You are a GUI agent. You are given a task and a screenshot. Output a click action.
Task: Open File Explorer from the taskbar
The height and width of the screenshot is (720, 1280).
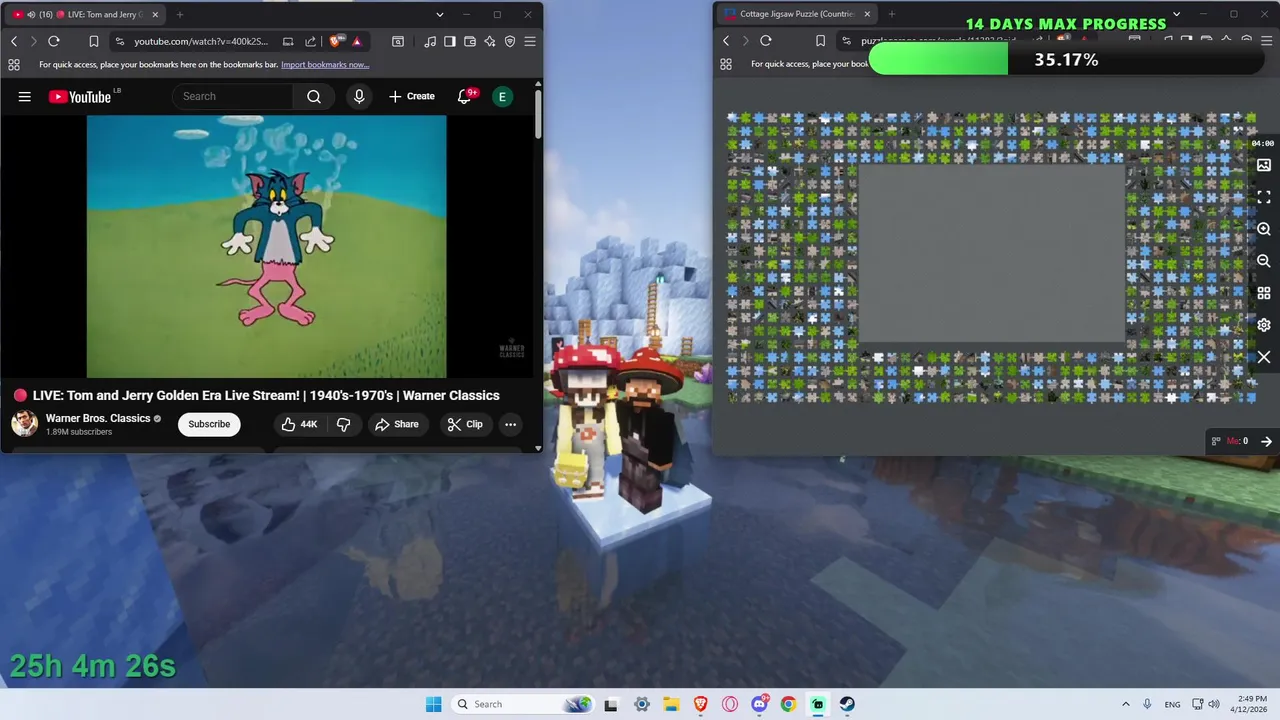tap(671, 704)
